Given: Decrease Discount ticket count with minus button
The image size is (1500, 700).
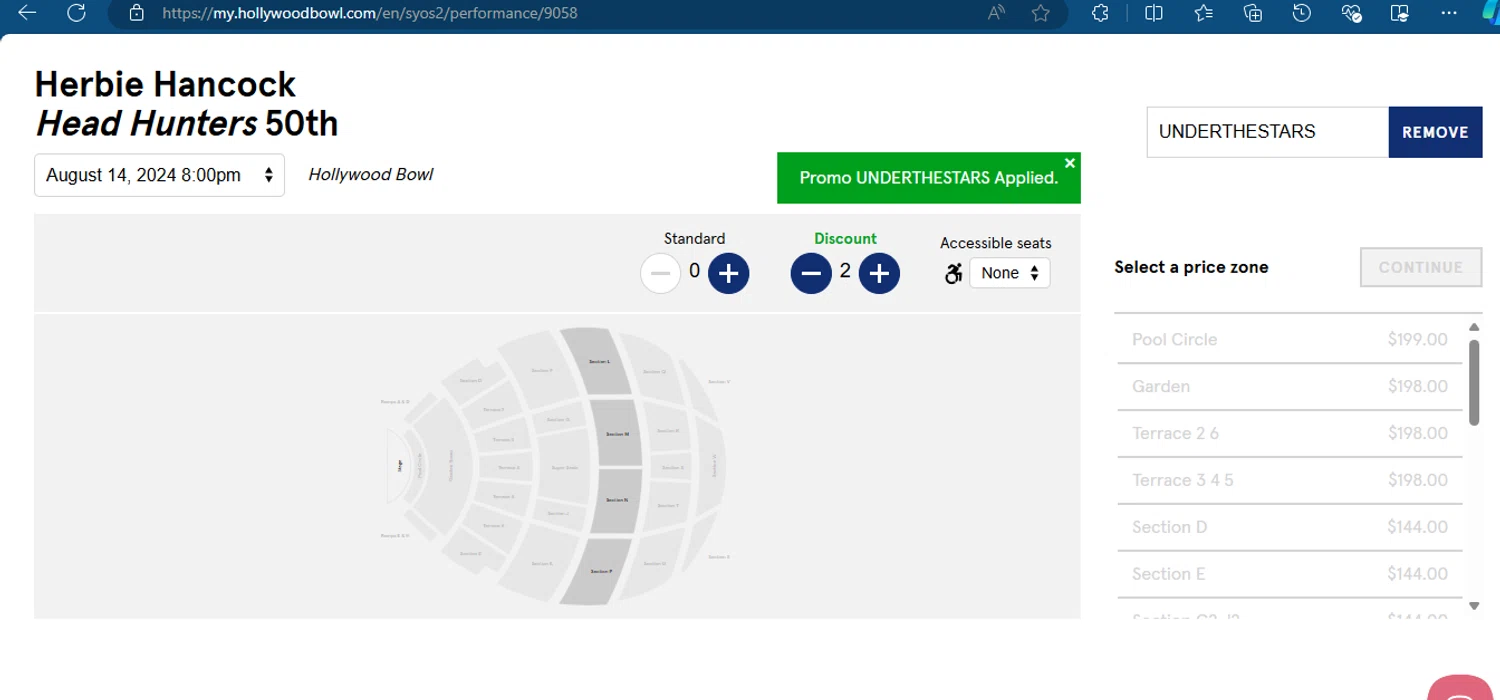Looking at the screenshot, I should point(811,273).
